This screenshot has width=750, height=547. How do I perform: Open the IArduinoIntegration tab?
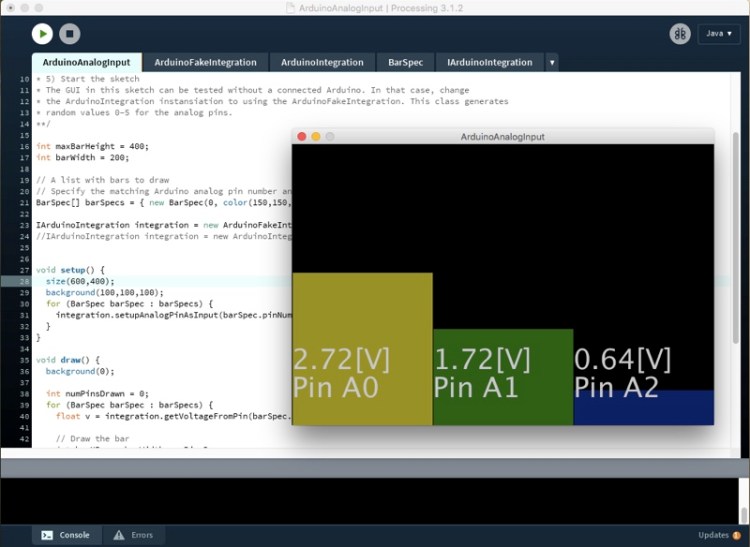point(490,62)
